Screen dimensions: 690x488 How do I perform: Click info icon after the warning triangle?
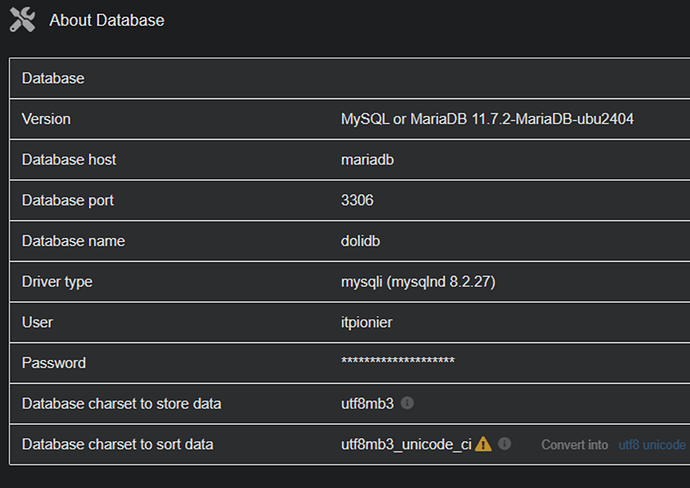(505, 444)
